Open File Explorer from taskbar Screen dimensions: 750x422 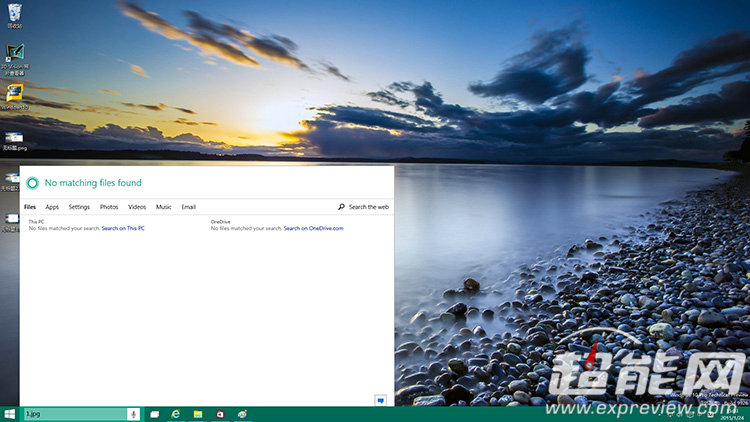tap(198, 413)
